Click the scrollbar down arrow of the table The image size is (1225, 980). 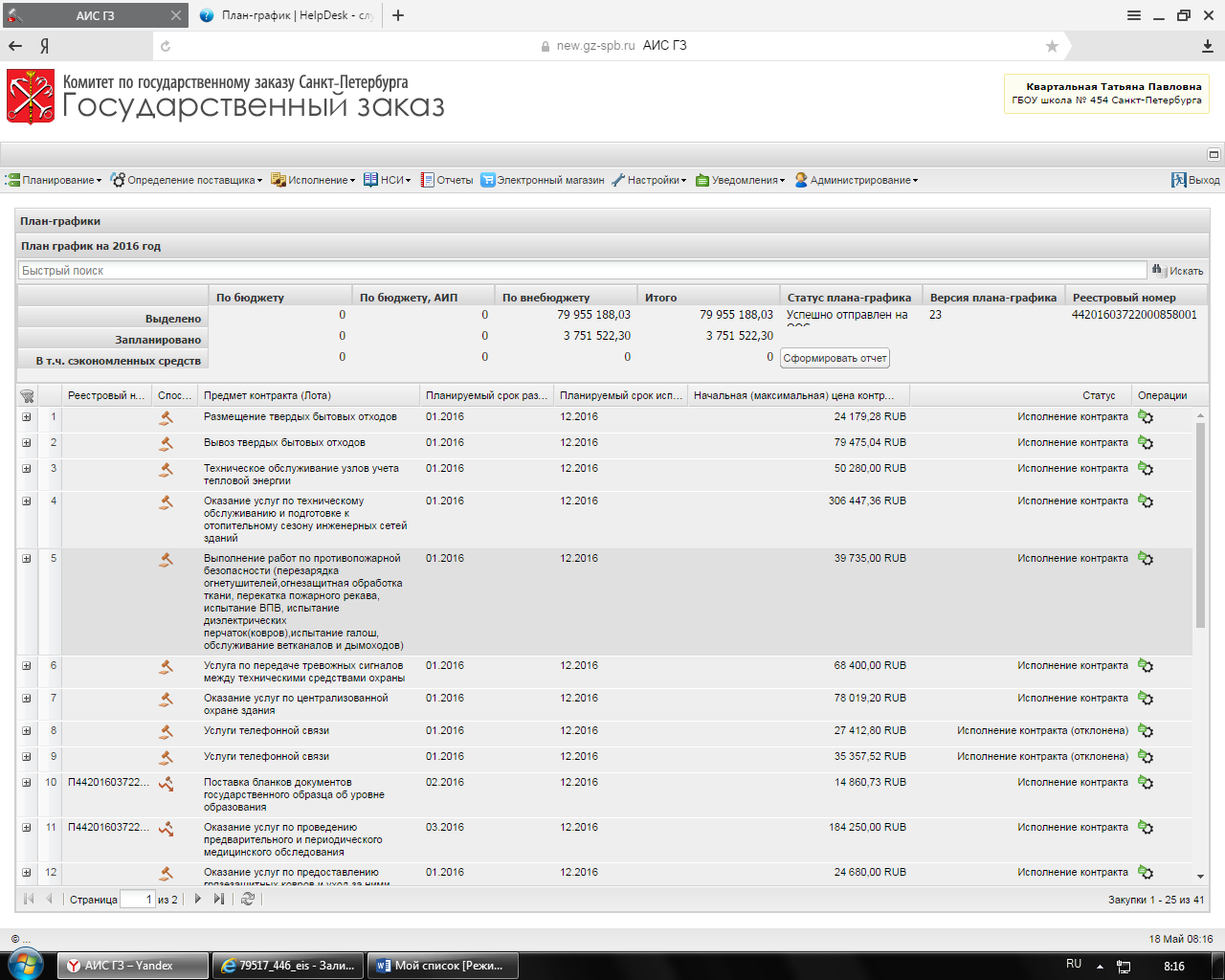click(x=1200, y=877)
